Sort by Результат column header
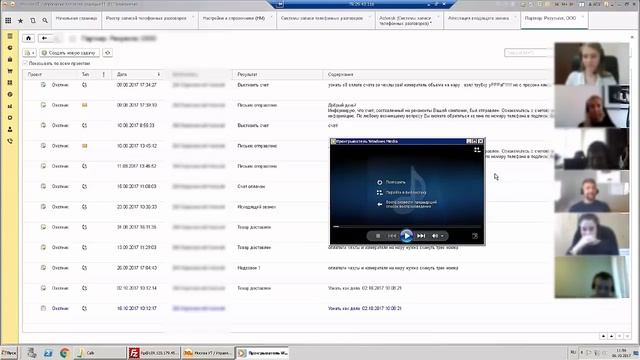Viewport: 640px width, 360px height. [278, 75]
